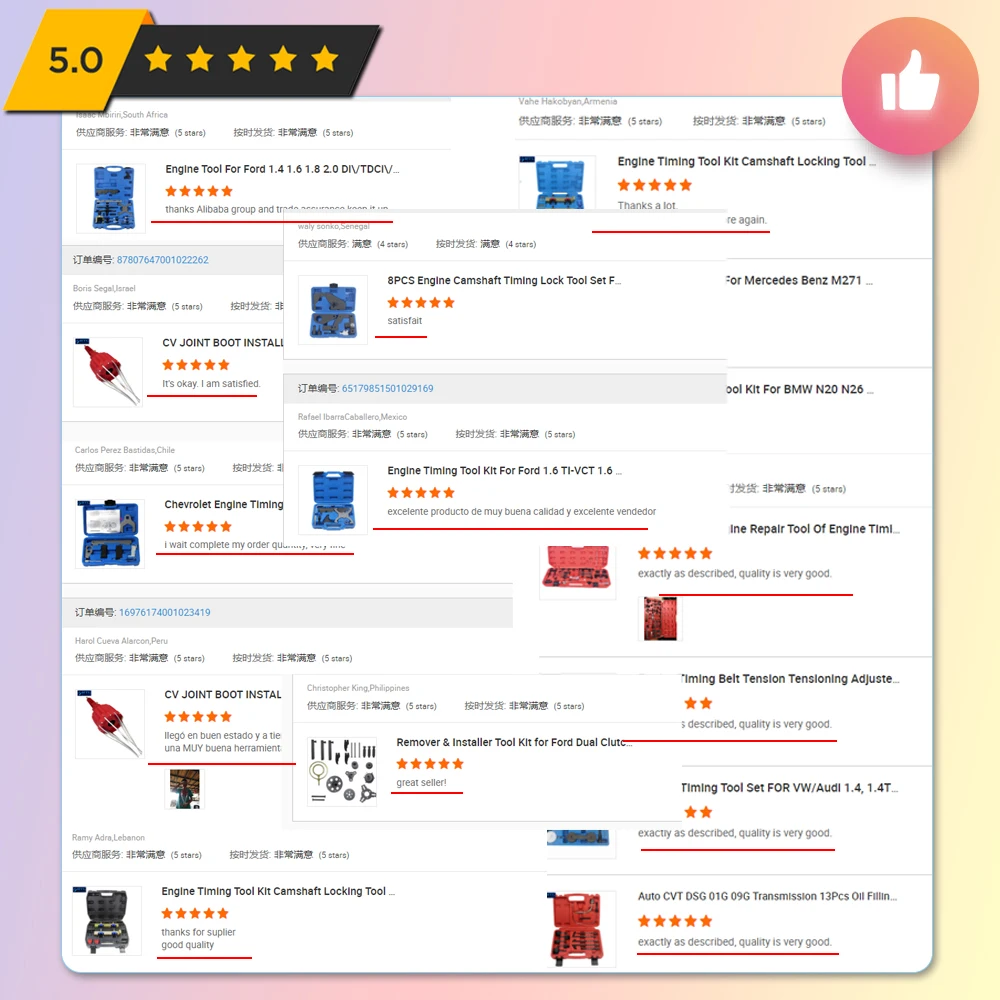Open Engine Timing Tool Kit For Ford 1.6 TI-VCT
Viewport: 1000px width, 1000px height.
(x=504, y=471)
